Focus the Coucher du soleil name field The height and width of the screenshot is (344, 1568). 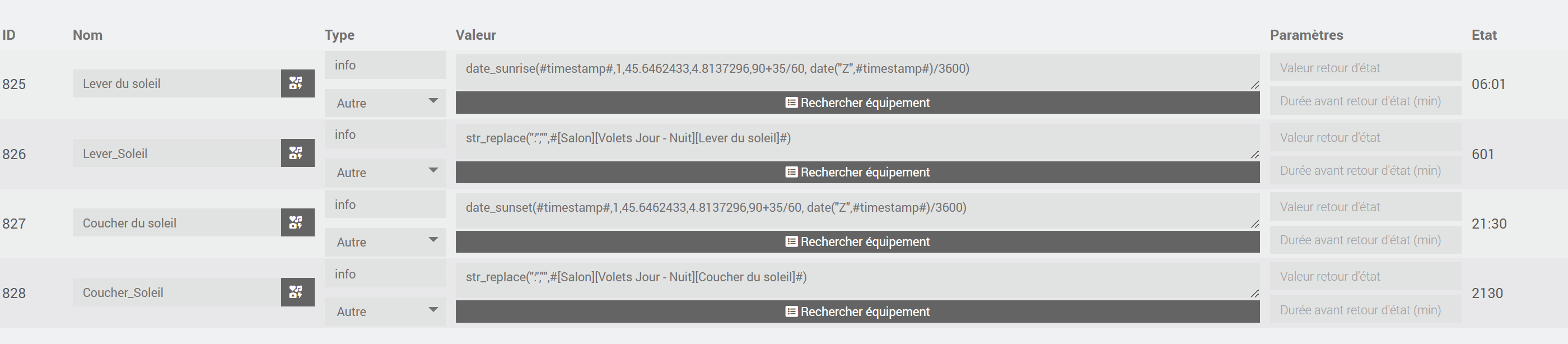point(176,223)
